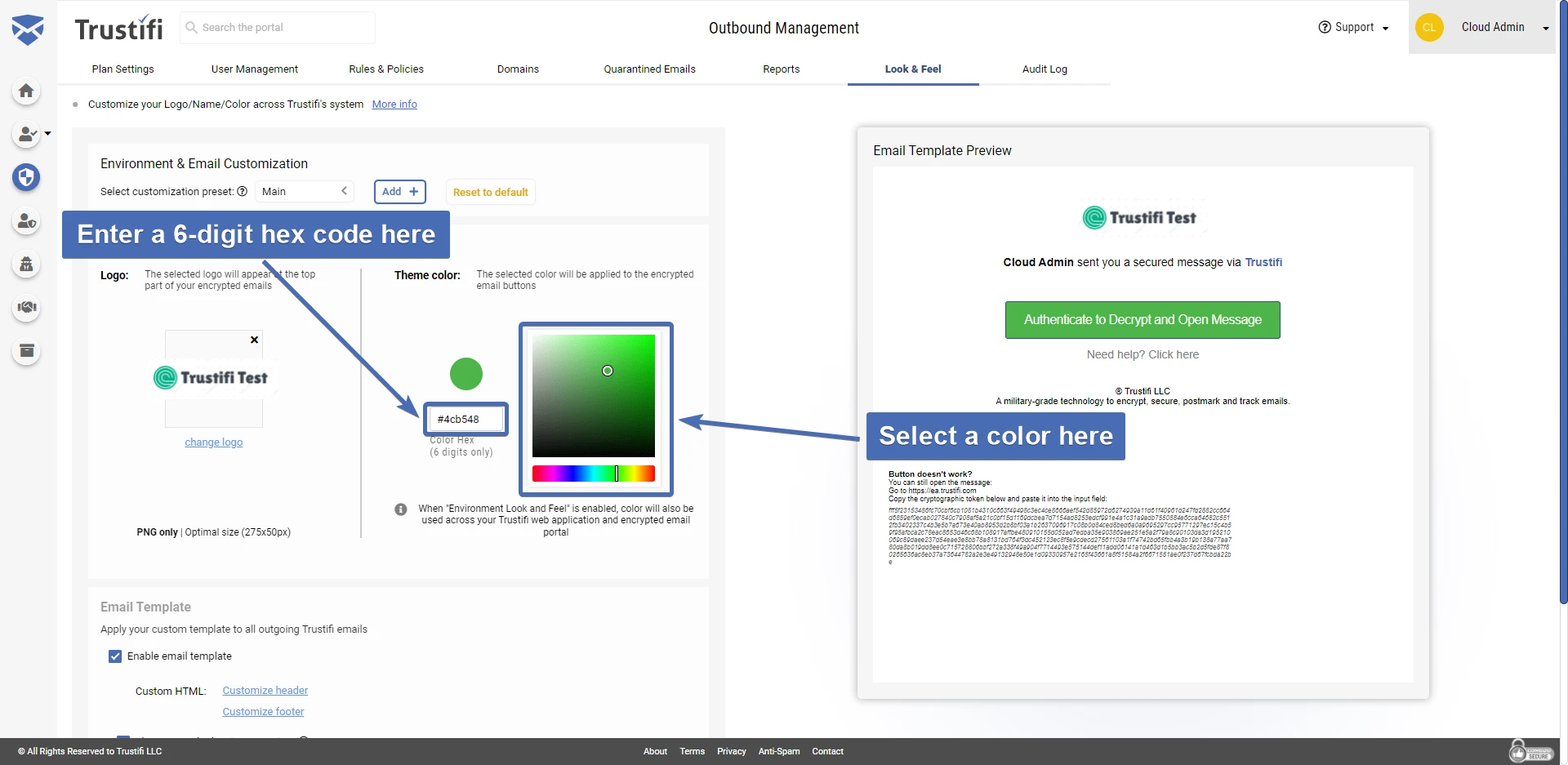Expand the arrow beside the user sidebar icon

[x=46, y=133]
